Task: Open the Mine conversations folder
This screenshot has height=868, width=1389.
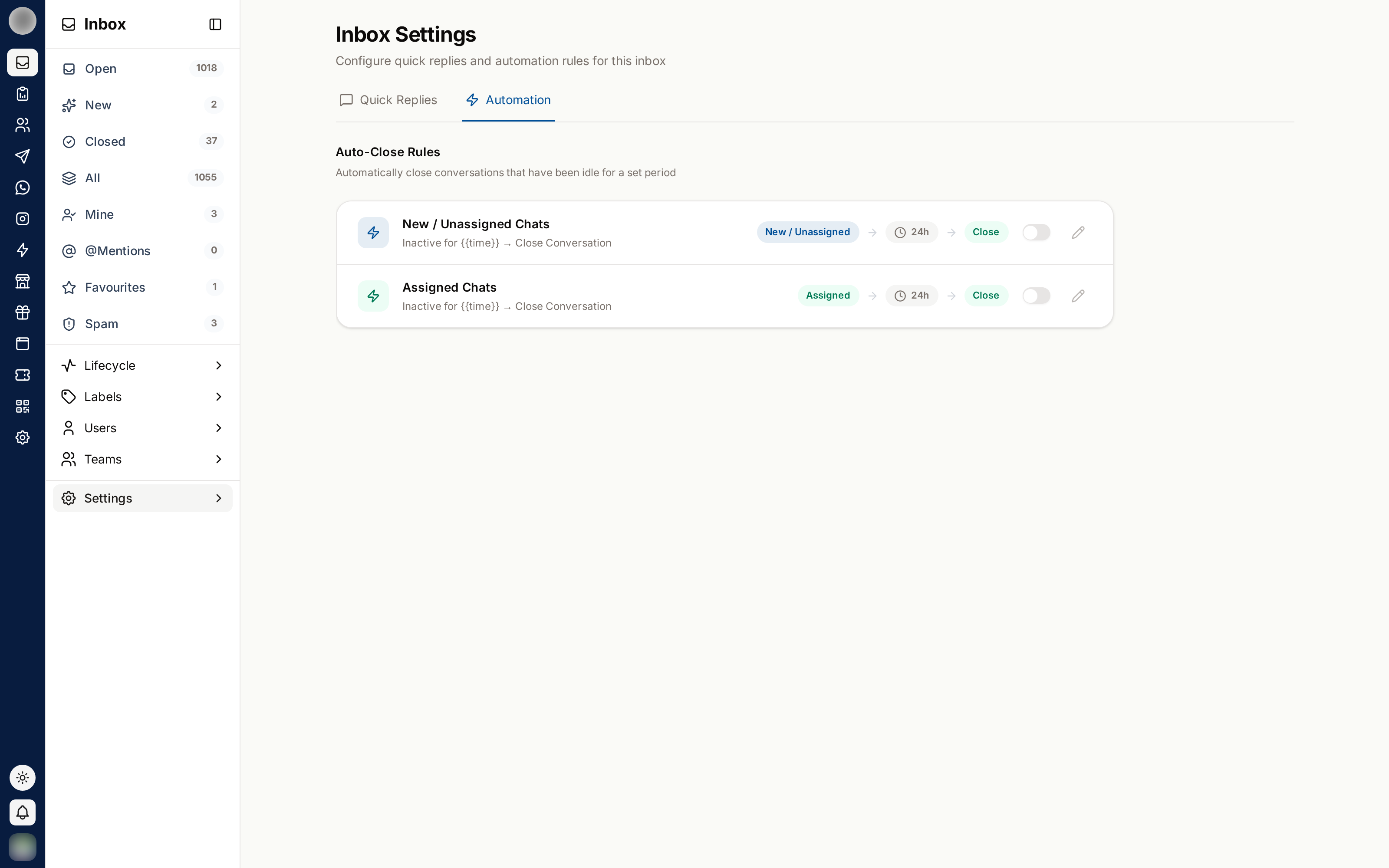Action: (x=142, y=214)
